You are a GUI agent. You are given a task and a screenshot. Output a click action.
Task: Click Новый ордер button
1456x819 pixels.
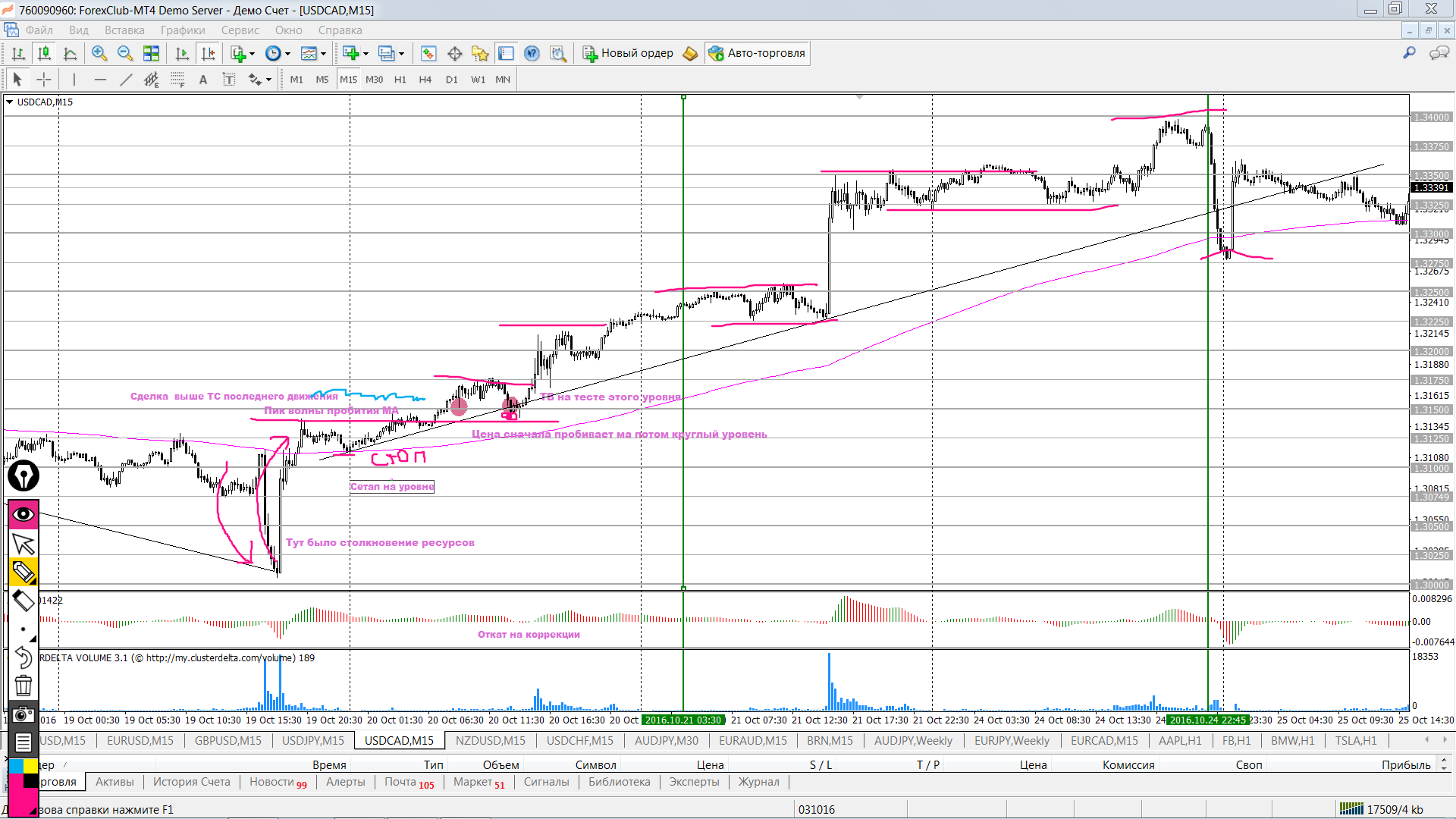(628, 53)
